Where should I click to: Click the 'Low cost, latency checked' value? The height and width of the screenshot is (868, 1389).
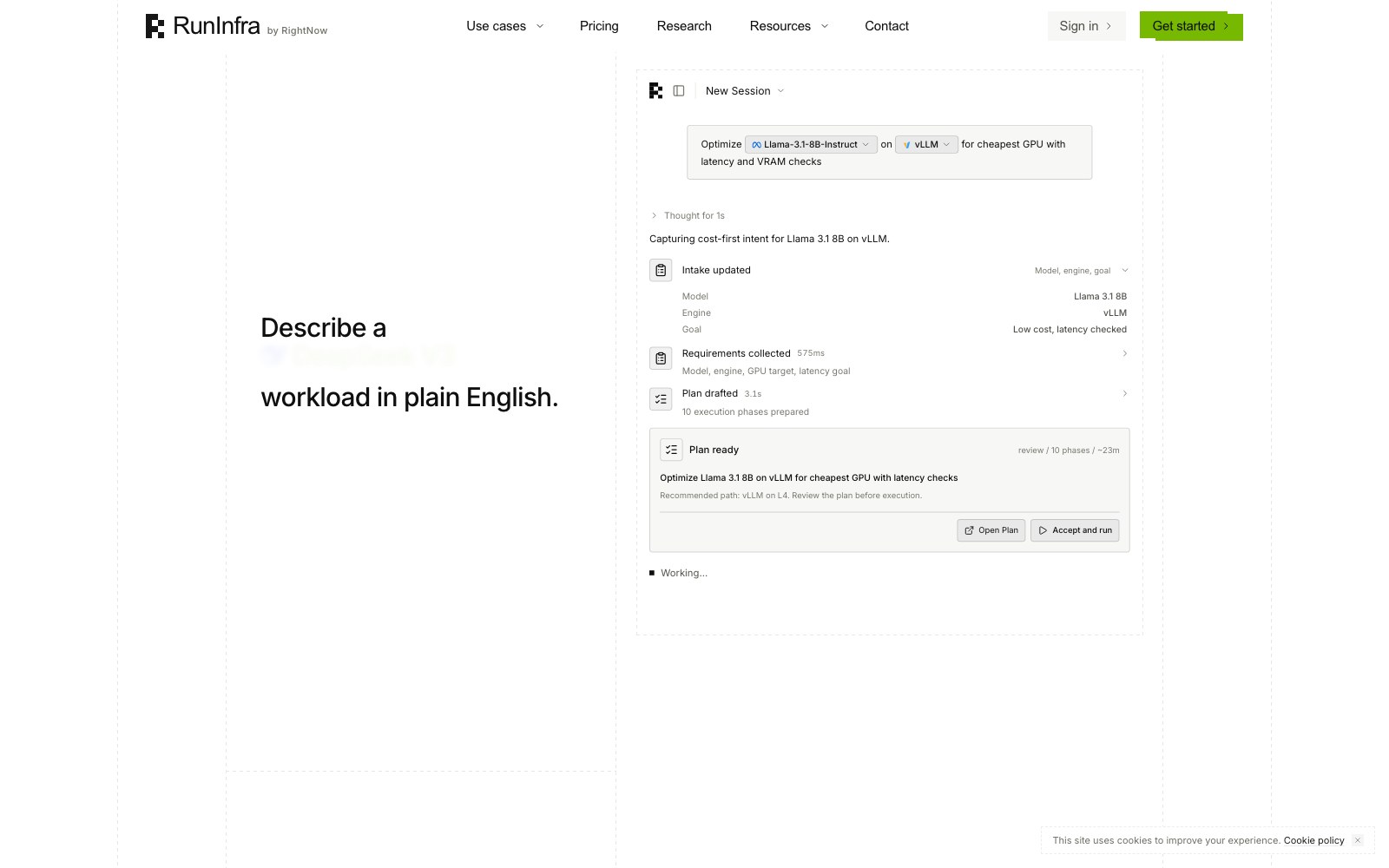point(1070,329)
